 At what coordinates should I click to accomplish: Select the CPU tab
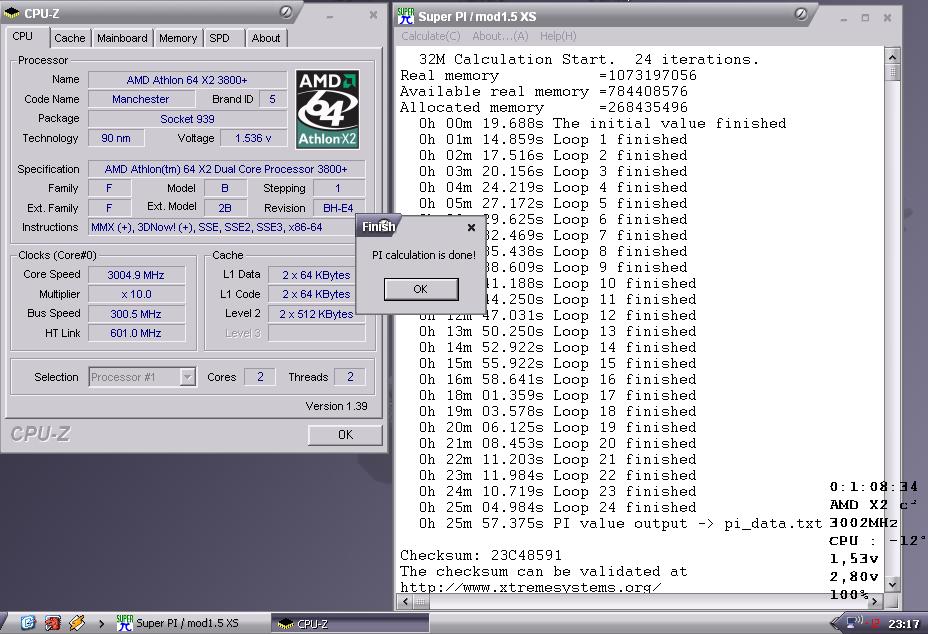click(x=23, y=36)
